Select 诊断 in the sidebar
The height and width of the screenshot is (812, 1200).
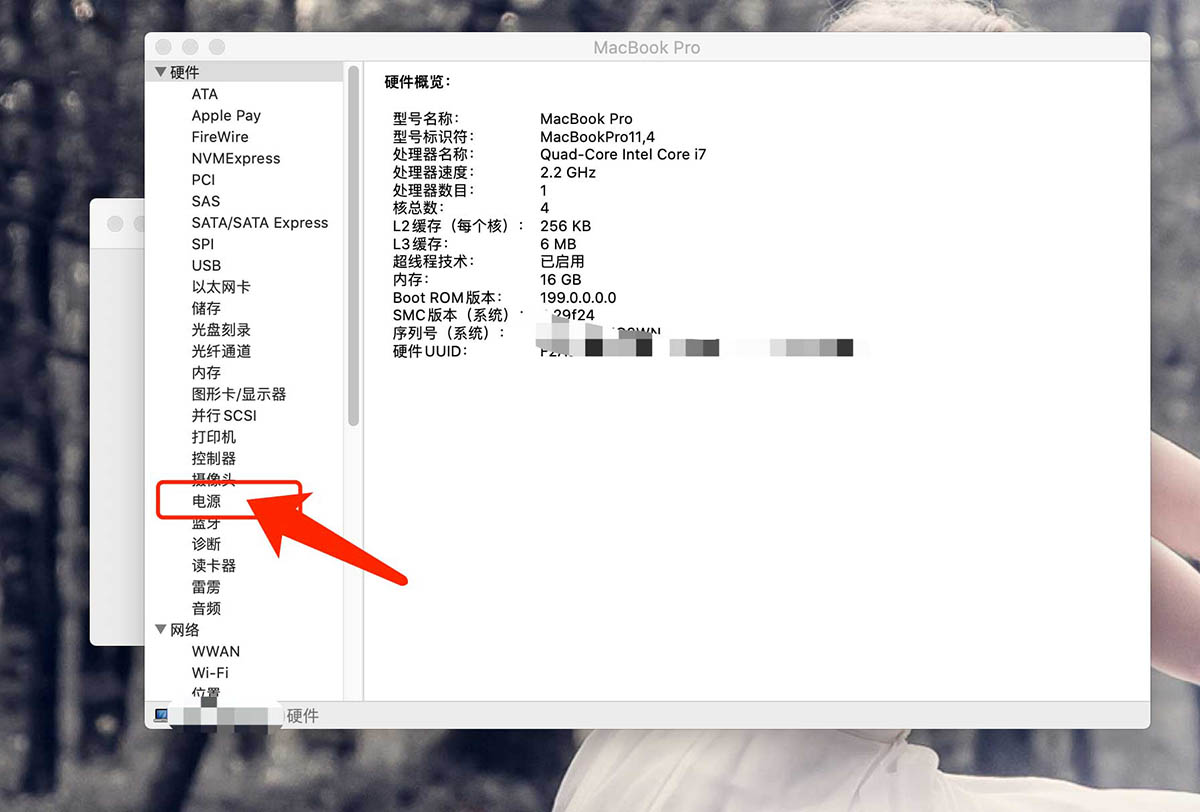[206, 544]
